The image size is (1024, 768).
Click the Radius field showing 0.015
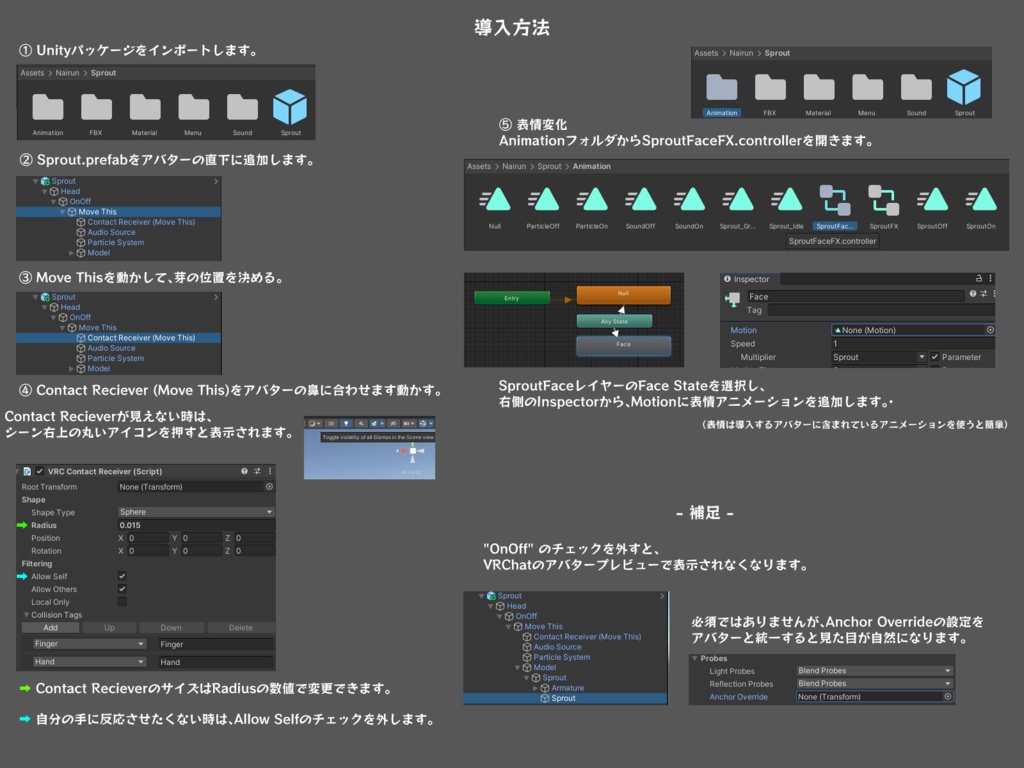(x=196, y=525)
